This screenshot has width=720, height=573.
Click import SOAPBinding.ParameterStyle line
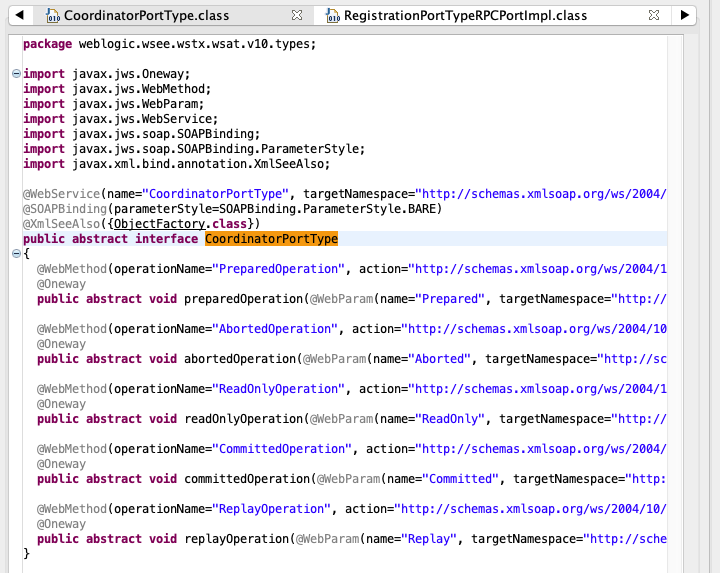point(194,149)
